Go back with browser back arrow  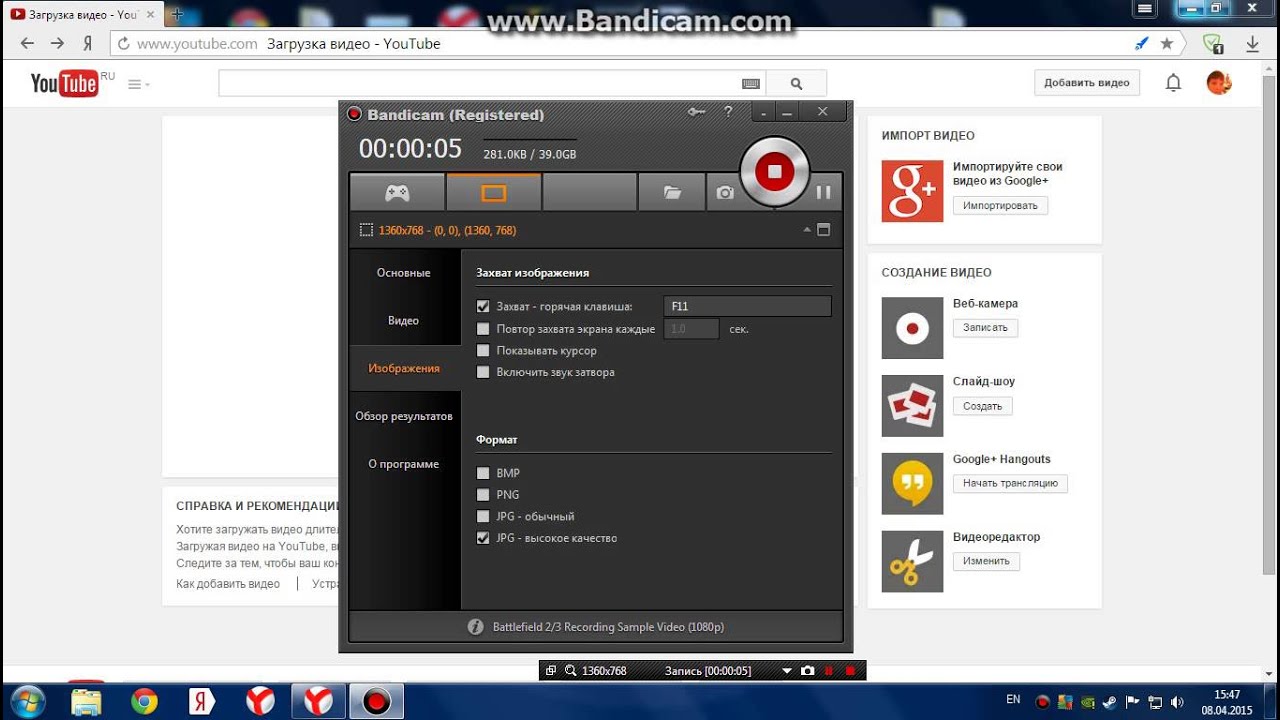[27, 44]
